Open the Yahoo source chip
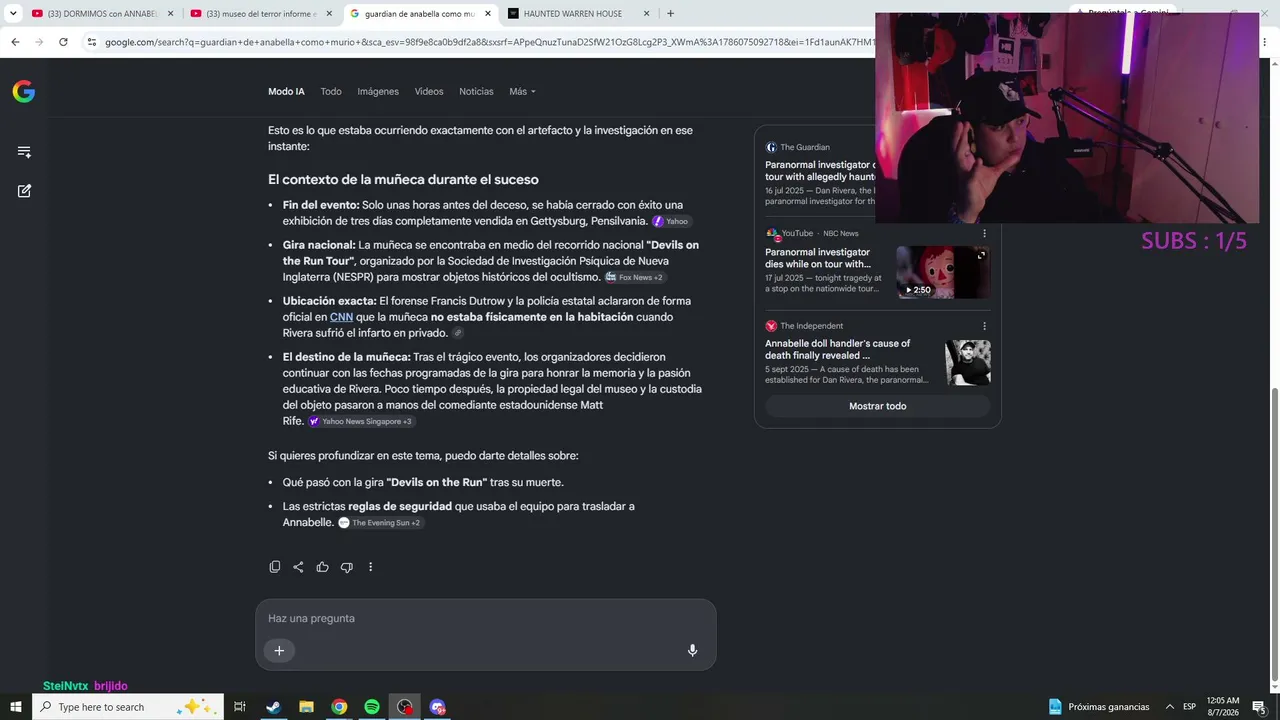This screenshot has width=1280, height=720. pyautogui.click(x=671, y=222)
